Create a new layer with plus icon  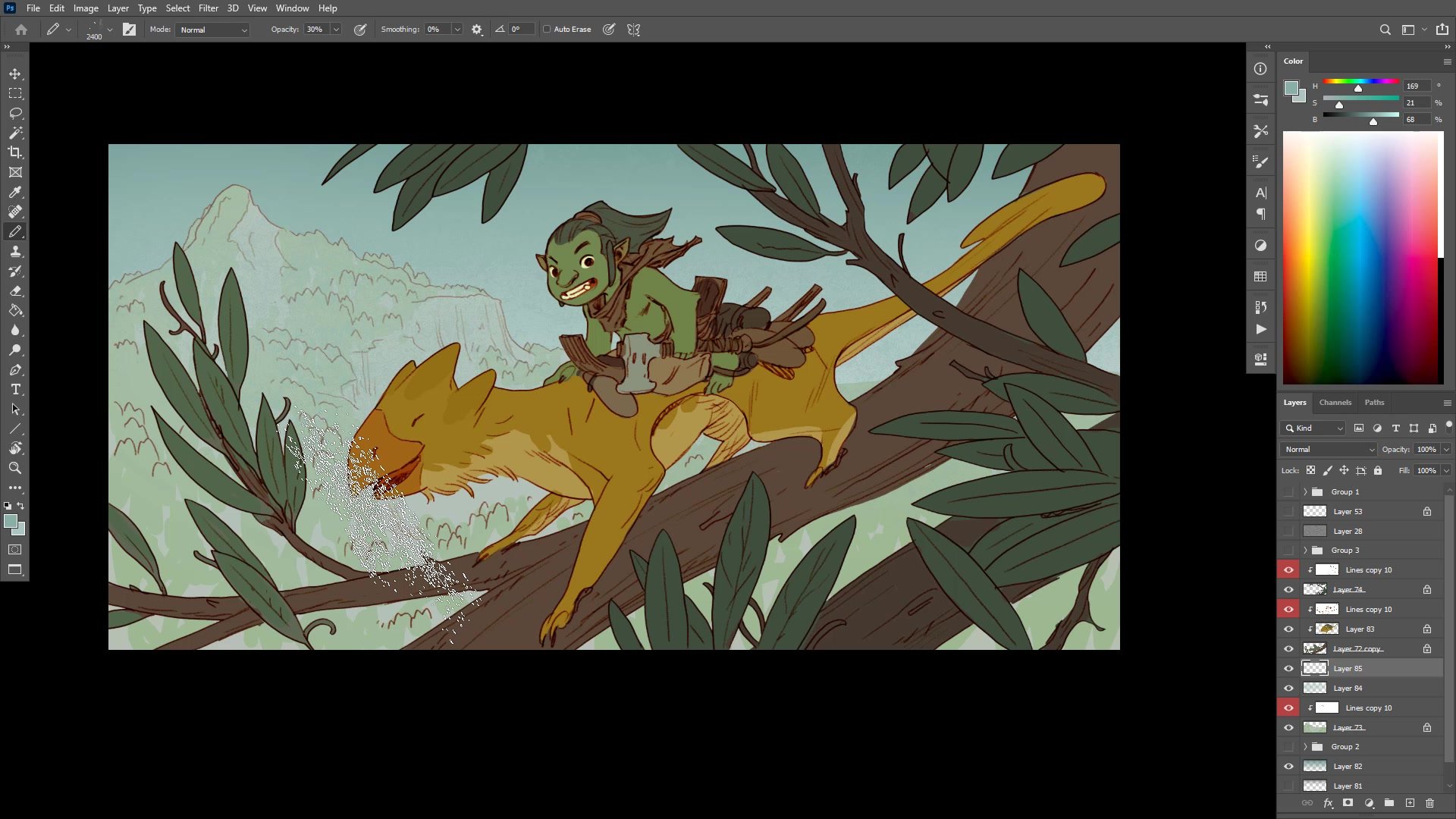click(1410, 803)
